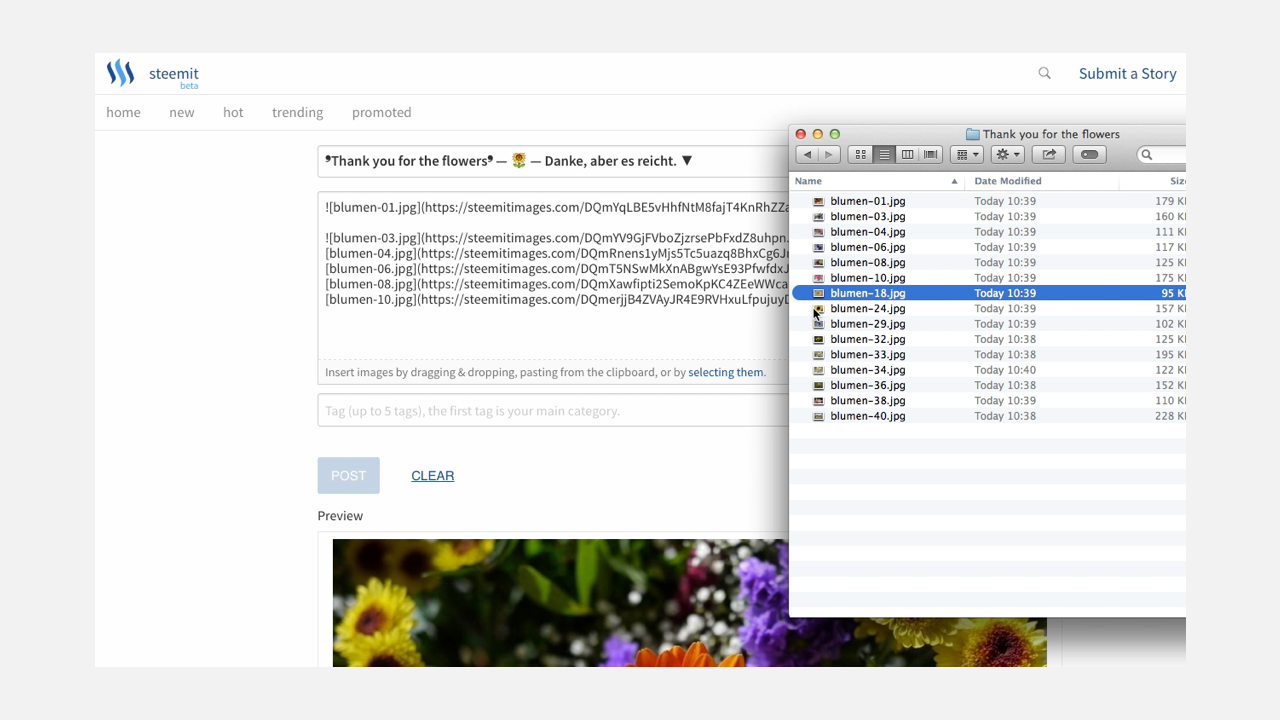Image resolution: width=1280 pixels, height=720 pixels.
Task: Switch Finder to Cover Flow view
Action: 931,155
